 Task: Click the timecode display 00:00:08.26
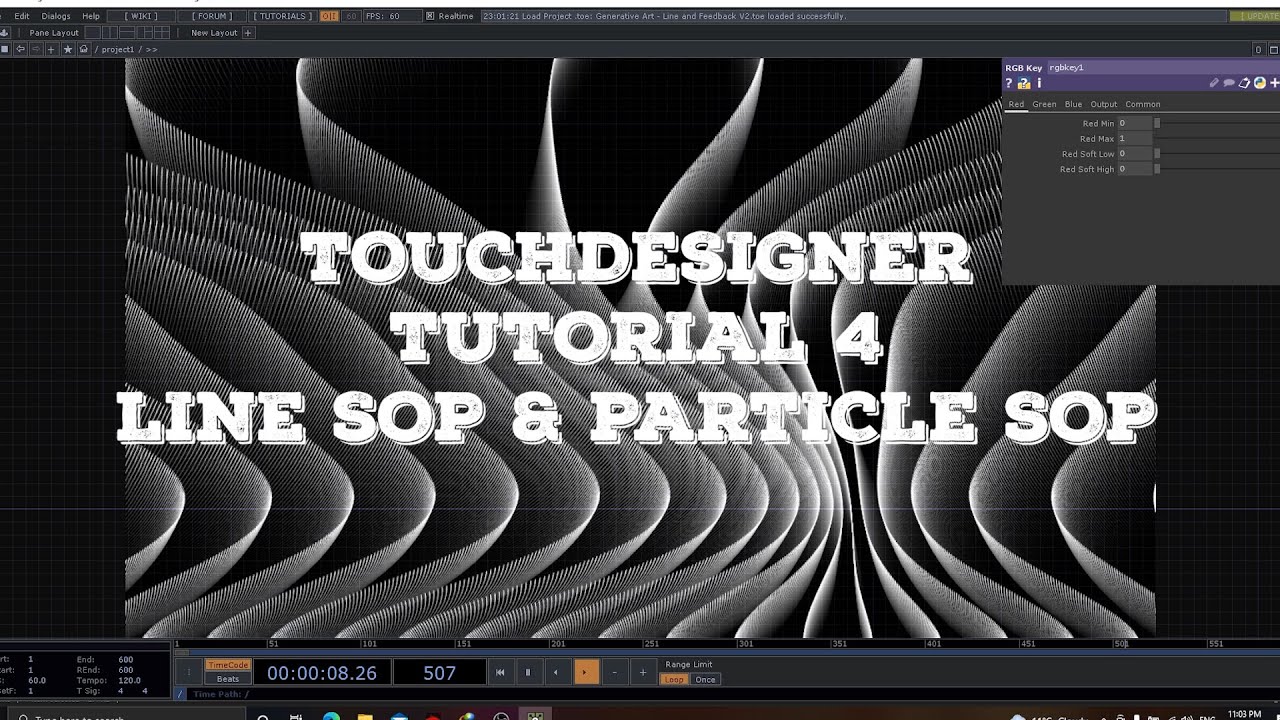click(321, 673)
